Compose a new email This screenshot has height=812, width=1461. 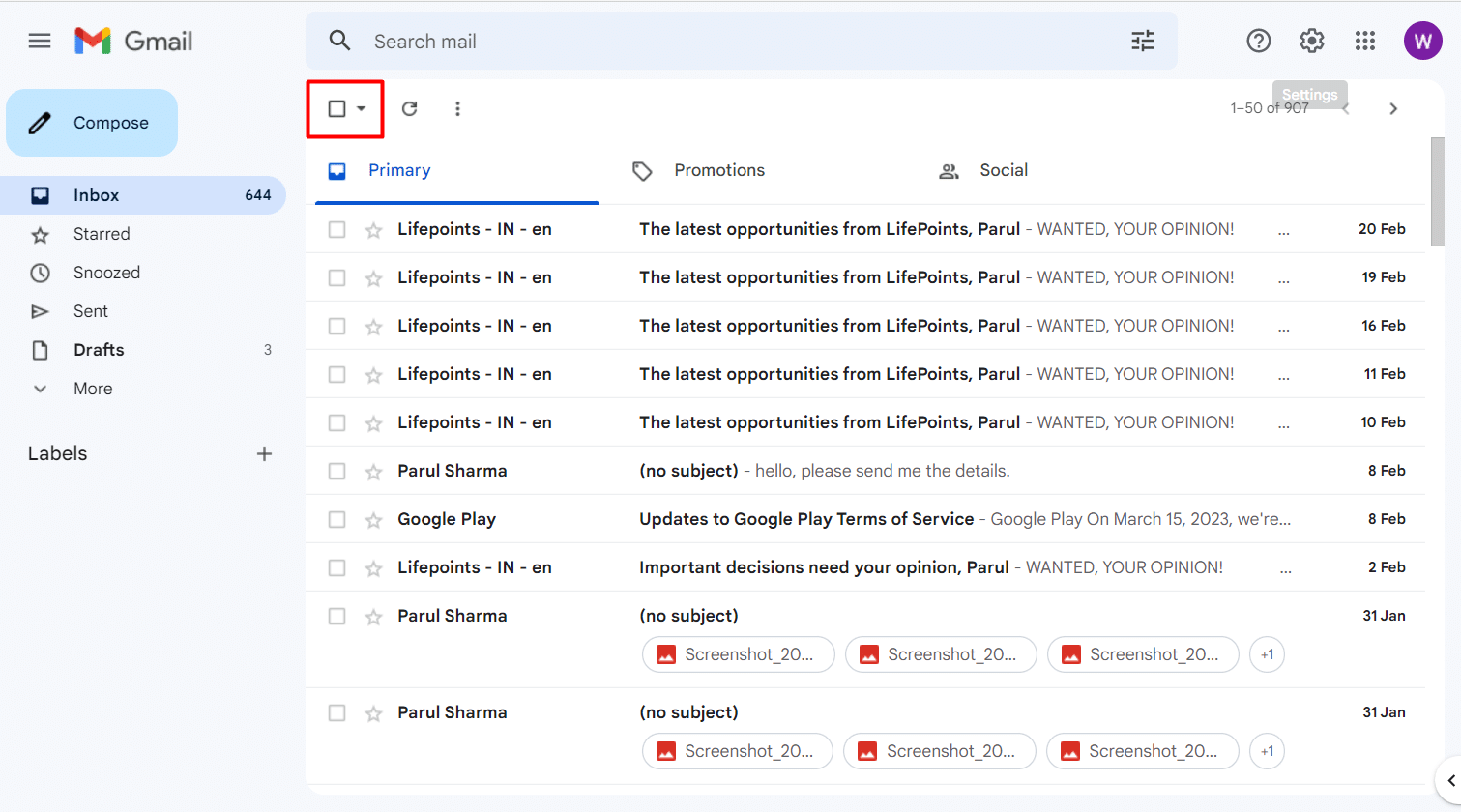point(92,123)
